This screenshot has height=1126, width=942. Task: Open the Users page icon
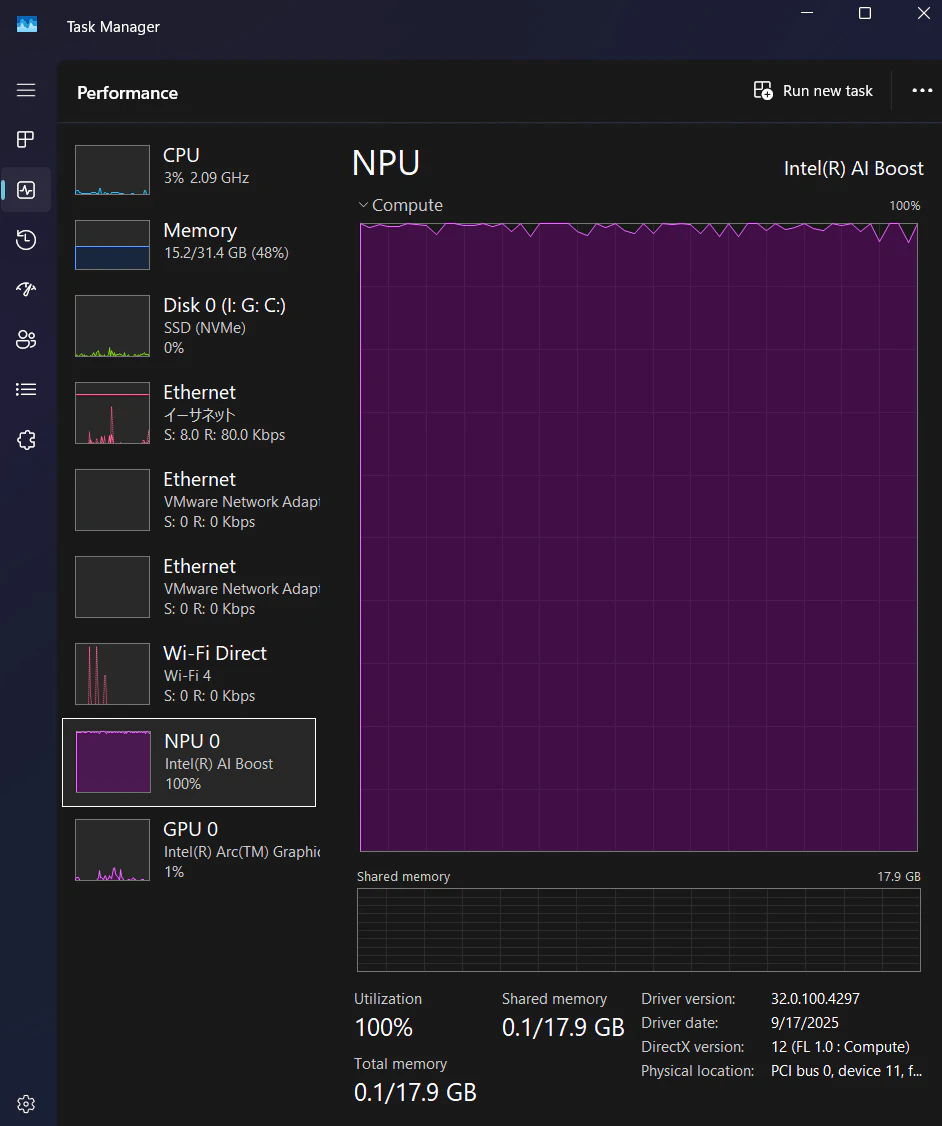coord(26,339)
